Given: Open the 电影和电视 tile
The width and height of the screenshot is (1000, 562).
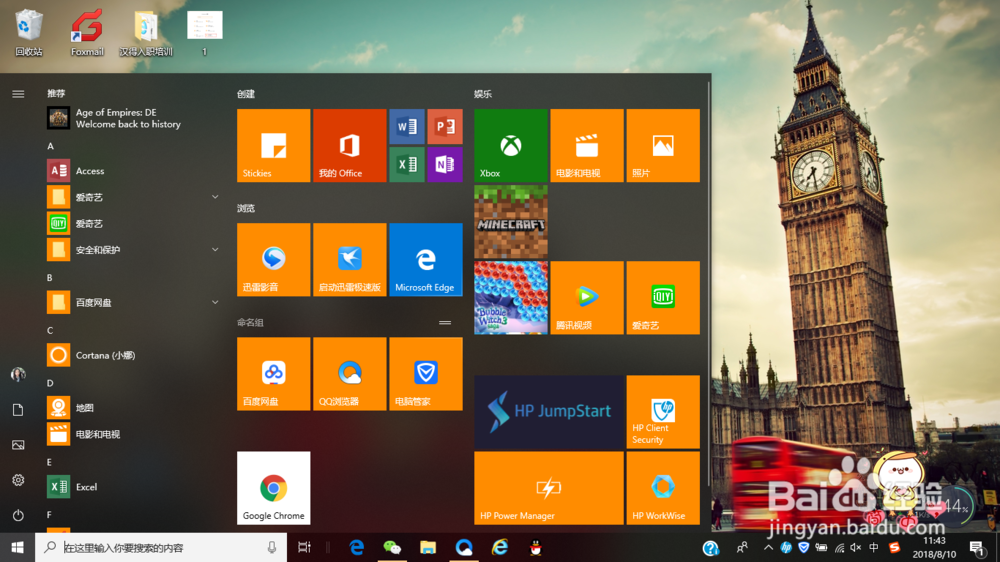Looking at the screenshot, I should coord(587,145).
